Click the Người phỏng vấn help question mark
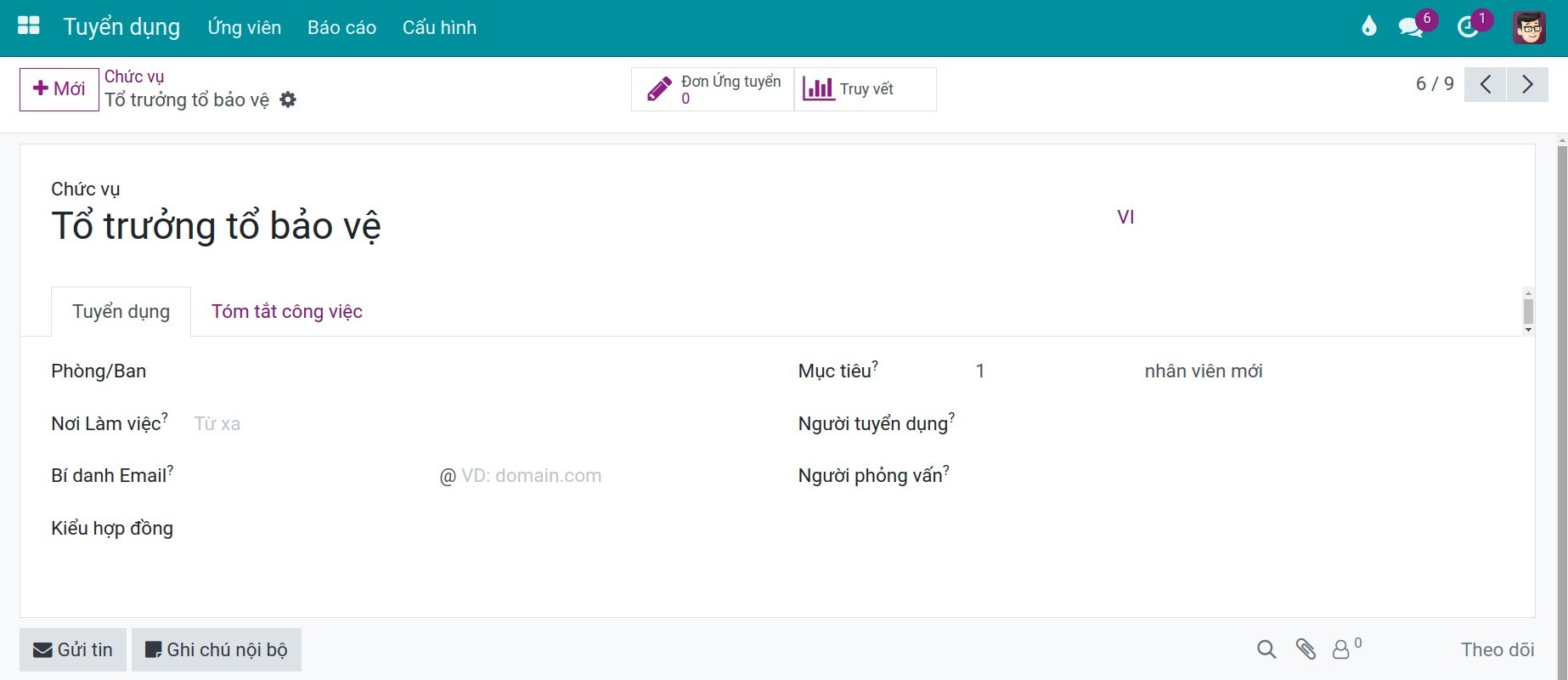 coord(946,470)
